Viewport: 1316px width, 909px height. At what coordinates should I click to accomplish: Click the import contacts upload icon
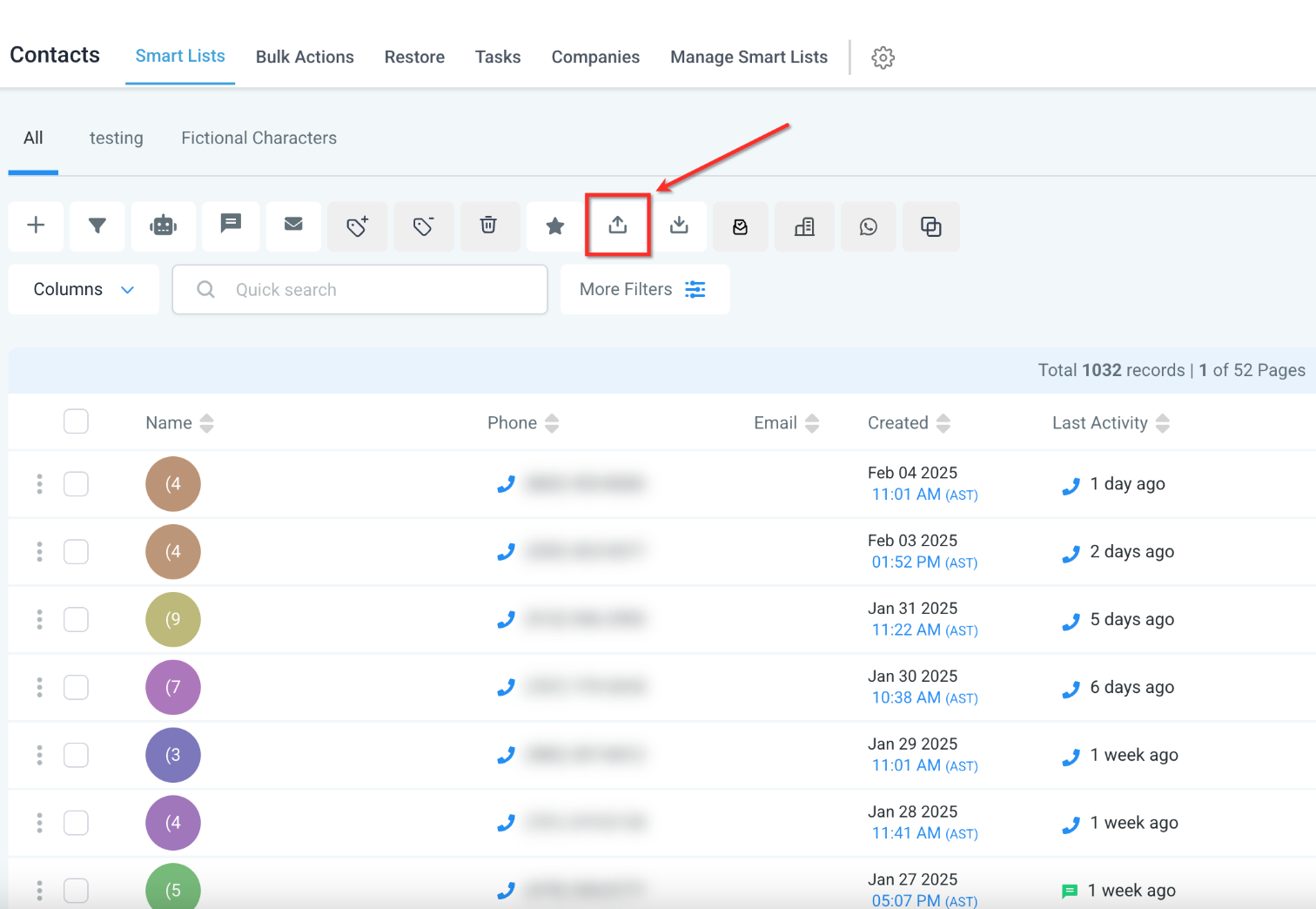(618, 226)
